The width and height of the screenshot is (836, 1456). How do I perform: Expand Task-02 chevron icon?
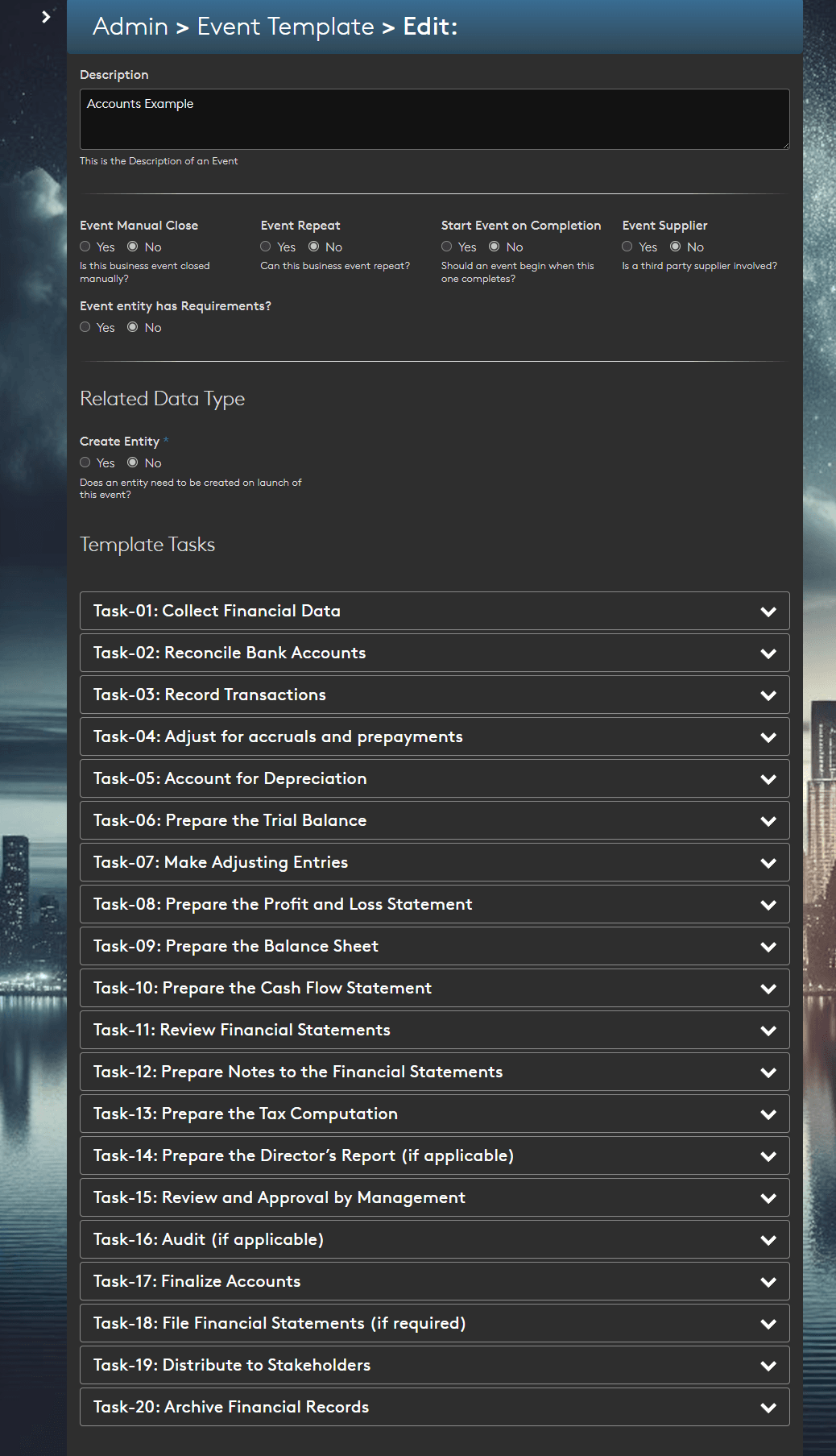[768, 653]
